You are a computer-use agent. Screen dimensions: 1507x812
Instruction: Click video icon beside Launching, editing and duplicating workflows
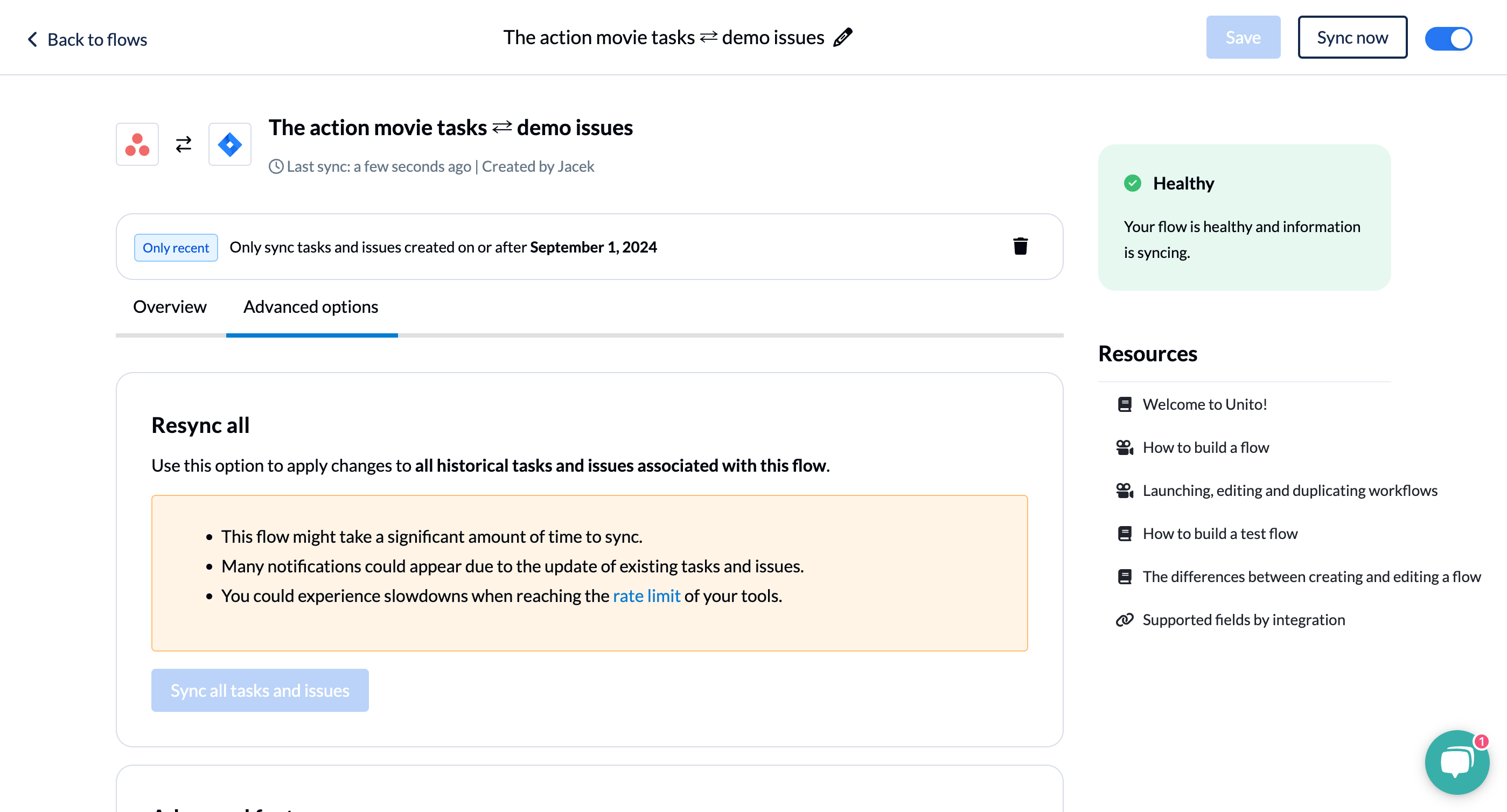click(1125, 490)
